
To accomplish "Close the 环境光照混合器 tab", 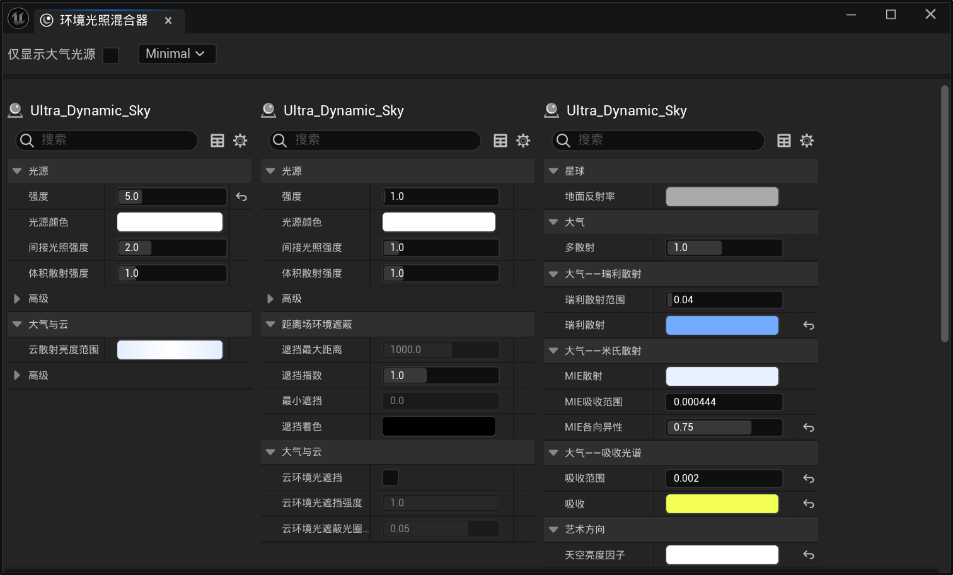I will point(168,21).
